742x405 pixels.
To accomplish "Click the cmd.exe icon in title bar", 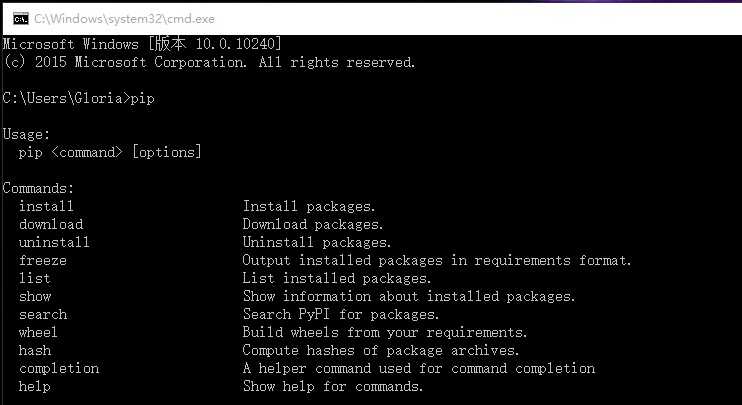I will point(18,17).
